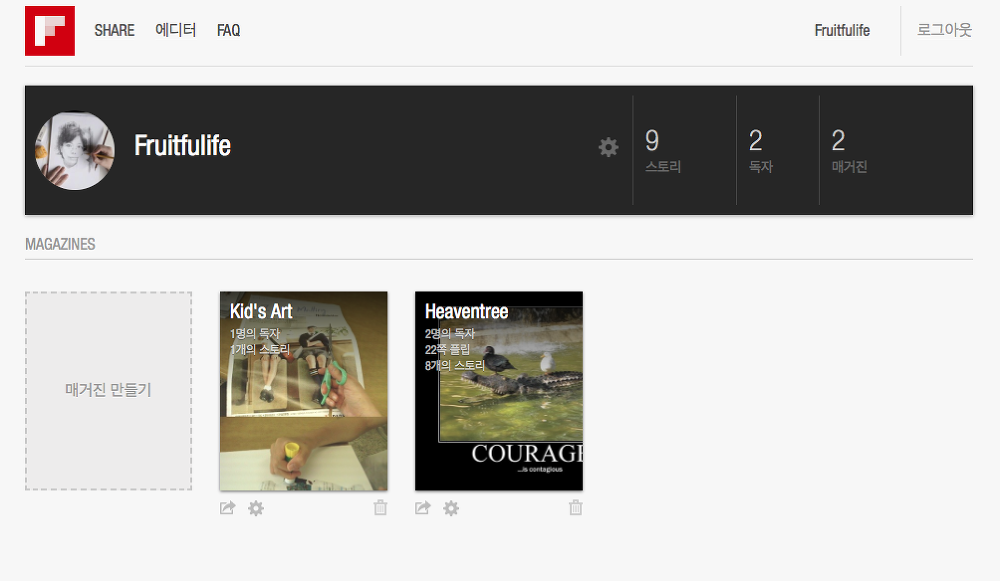The height and width of the screenshot is (581, 1000).
Task: View the 2 독자 readers count
Action: 760,151
